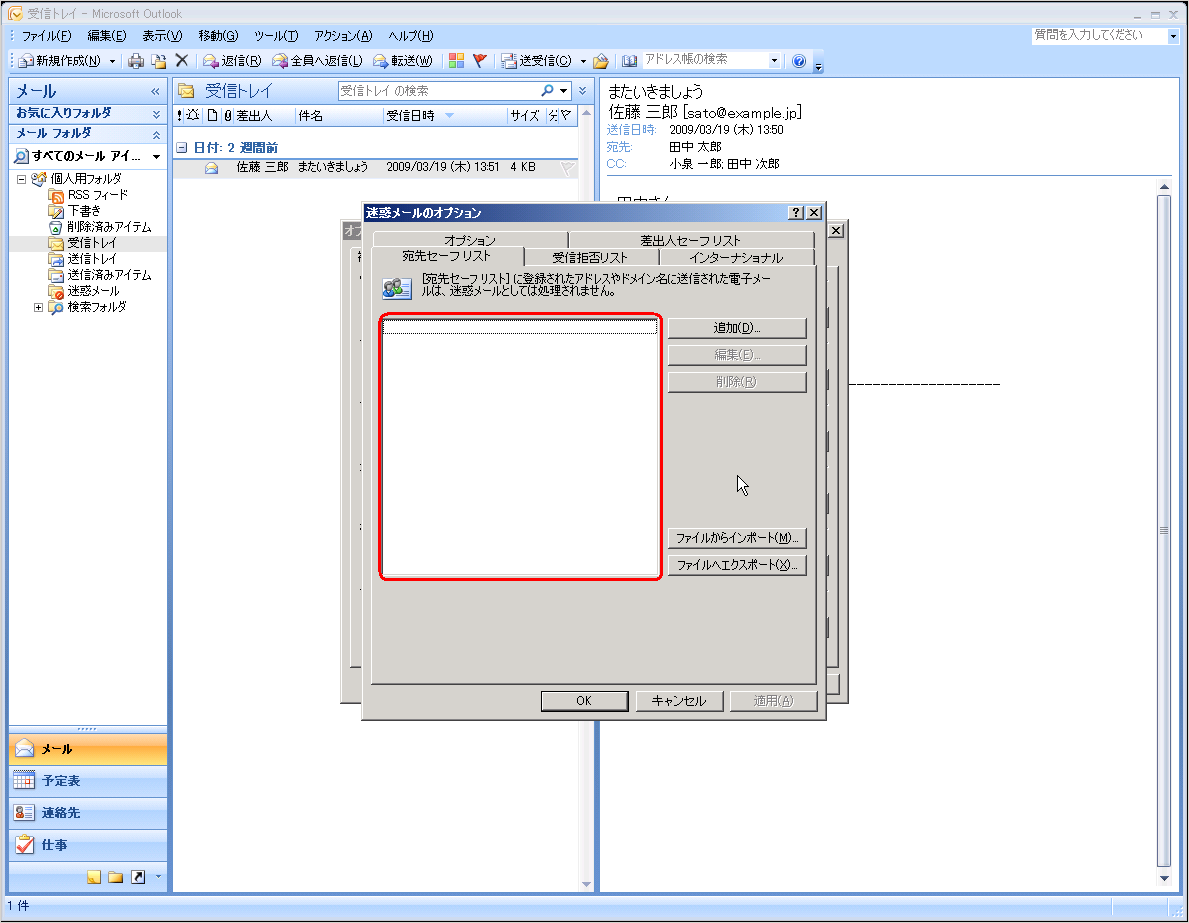Open the ツール(T) menu
This screenshot has height=923, width=1189.
click(x=276, y=36)
